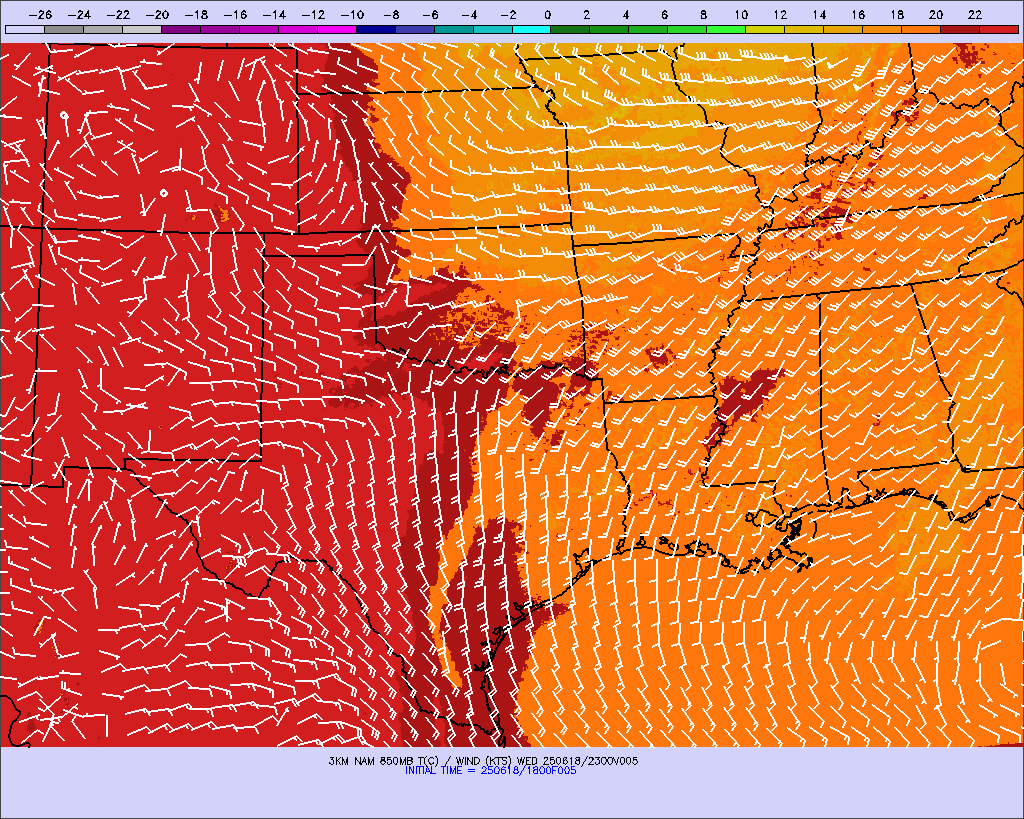Viewport: 1024px width, 819px height.
Task: Click the -14 scale label
Action: pyautogui.click(x=274, y=14)
